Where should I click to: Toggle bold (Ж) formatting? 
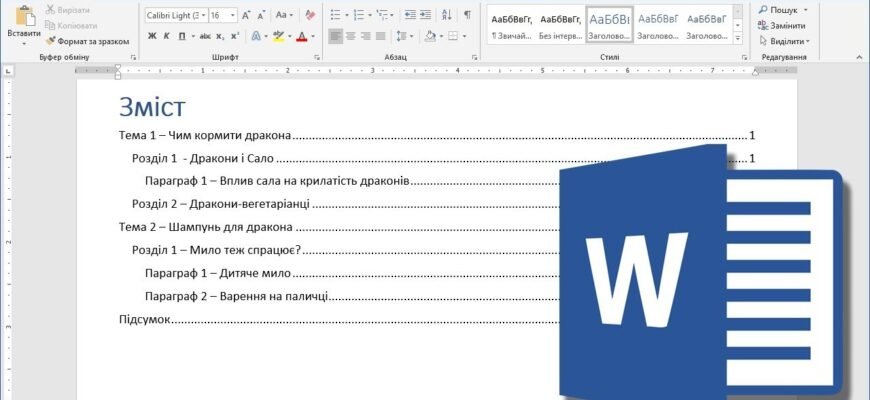(x=152, y=36)
